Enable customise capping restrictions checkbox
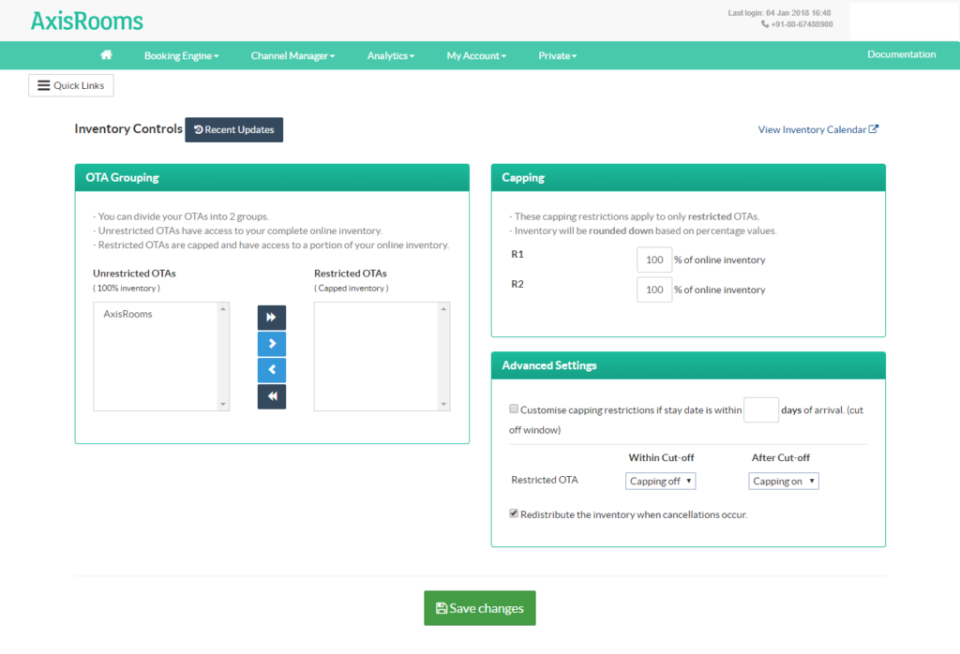Viewport: 960px width, 654px height. coord(514,409)
